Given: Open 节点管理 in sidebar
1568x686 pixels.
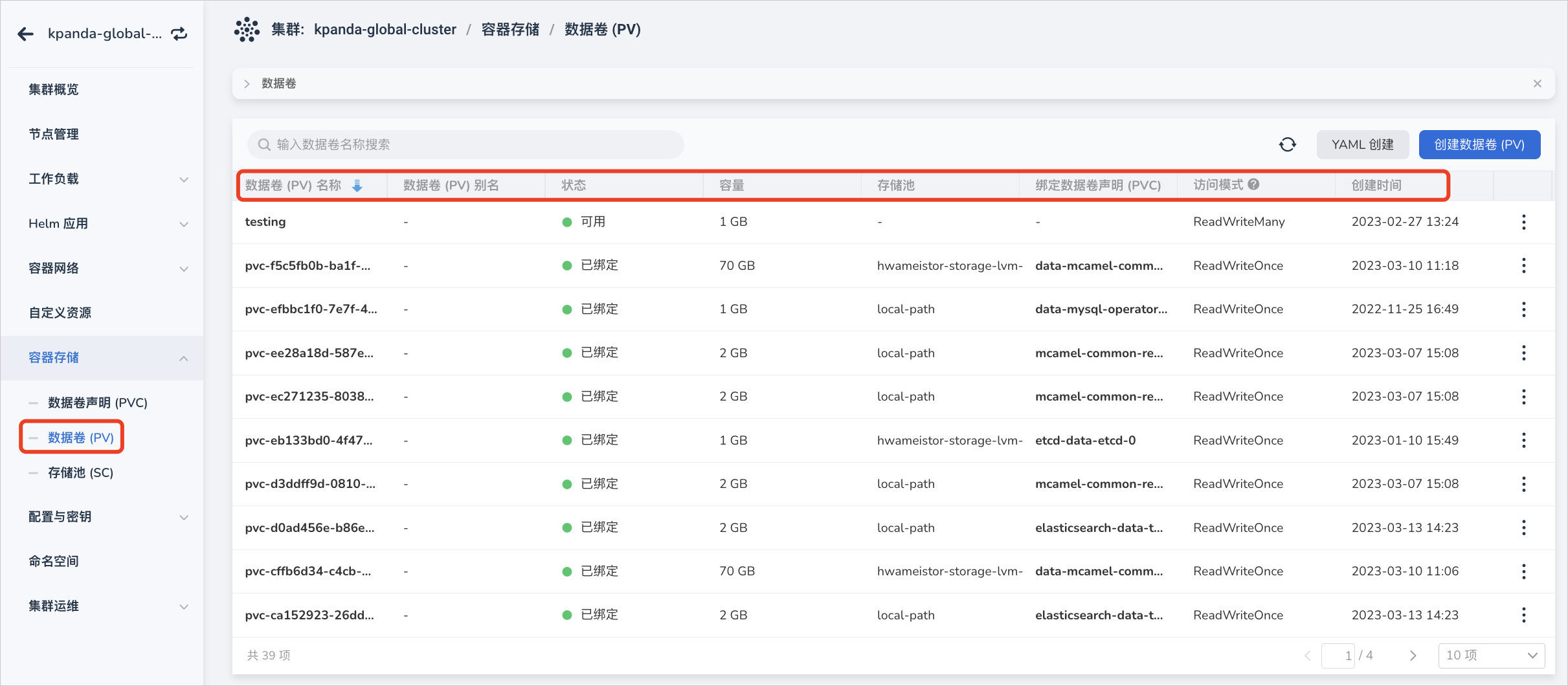Looking at the screenshot, I should (x=54, y=134).
